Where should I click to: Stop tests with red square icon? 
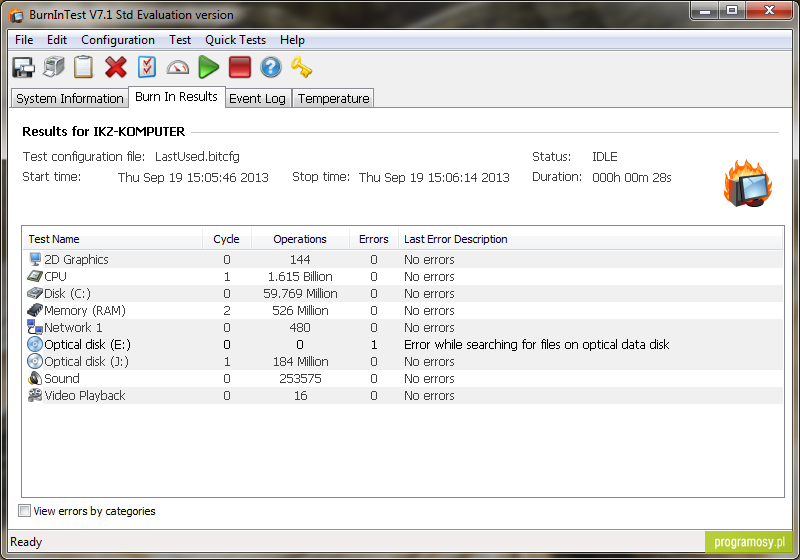point(240,67)
